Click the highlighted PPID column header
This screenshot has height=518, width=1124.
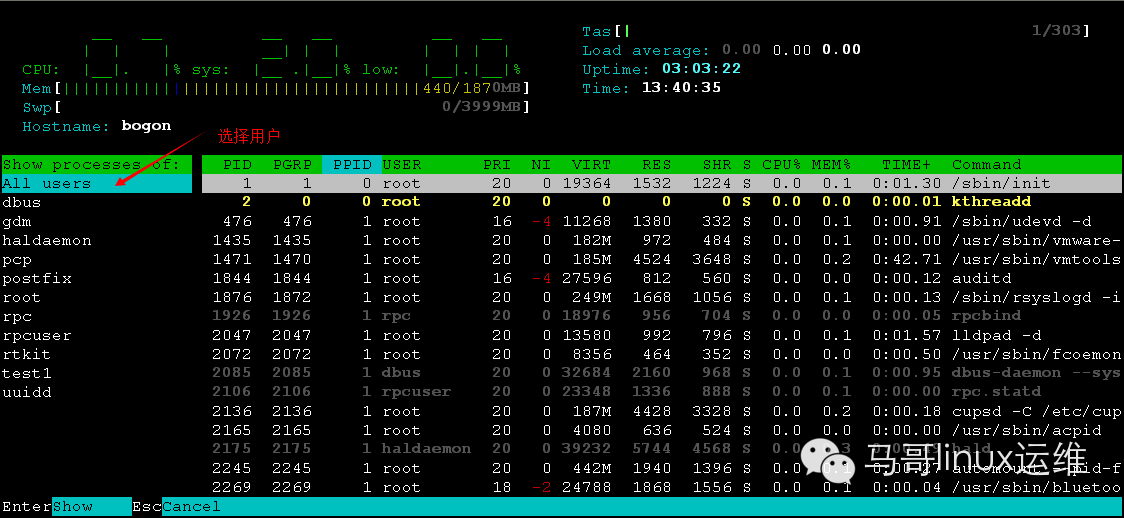click(x=352, y=165)
